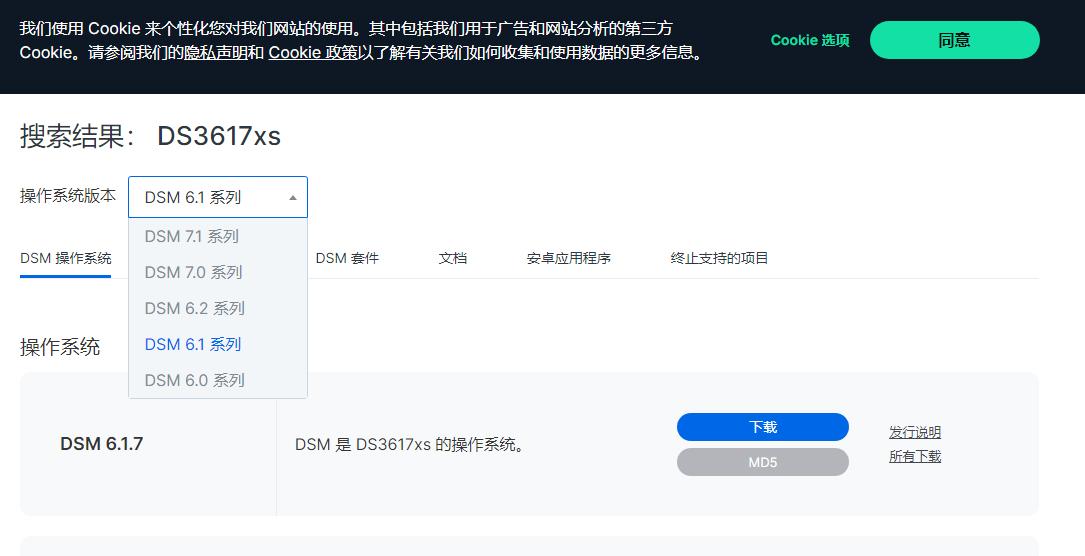
Task: Open the Cookie 政策 link
Action: pyautogui.click(x=313, y=53)
